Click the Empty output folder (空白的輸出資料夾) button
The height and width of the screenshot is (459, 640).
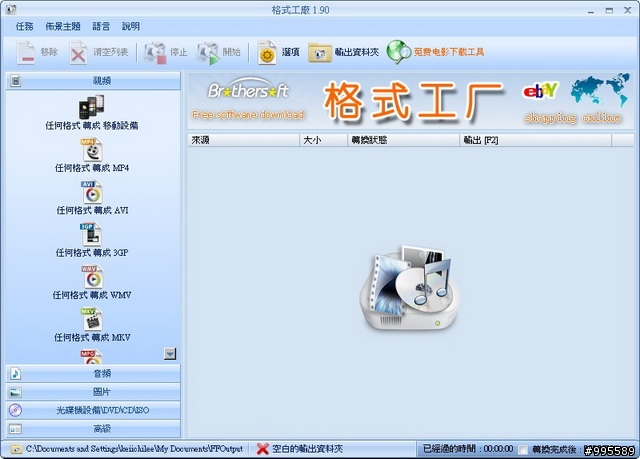tap(300, 449)
